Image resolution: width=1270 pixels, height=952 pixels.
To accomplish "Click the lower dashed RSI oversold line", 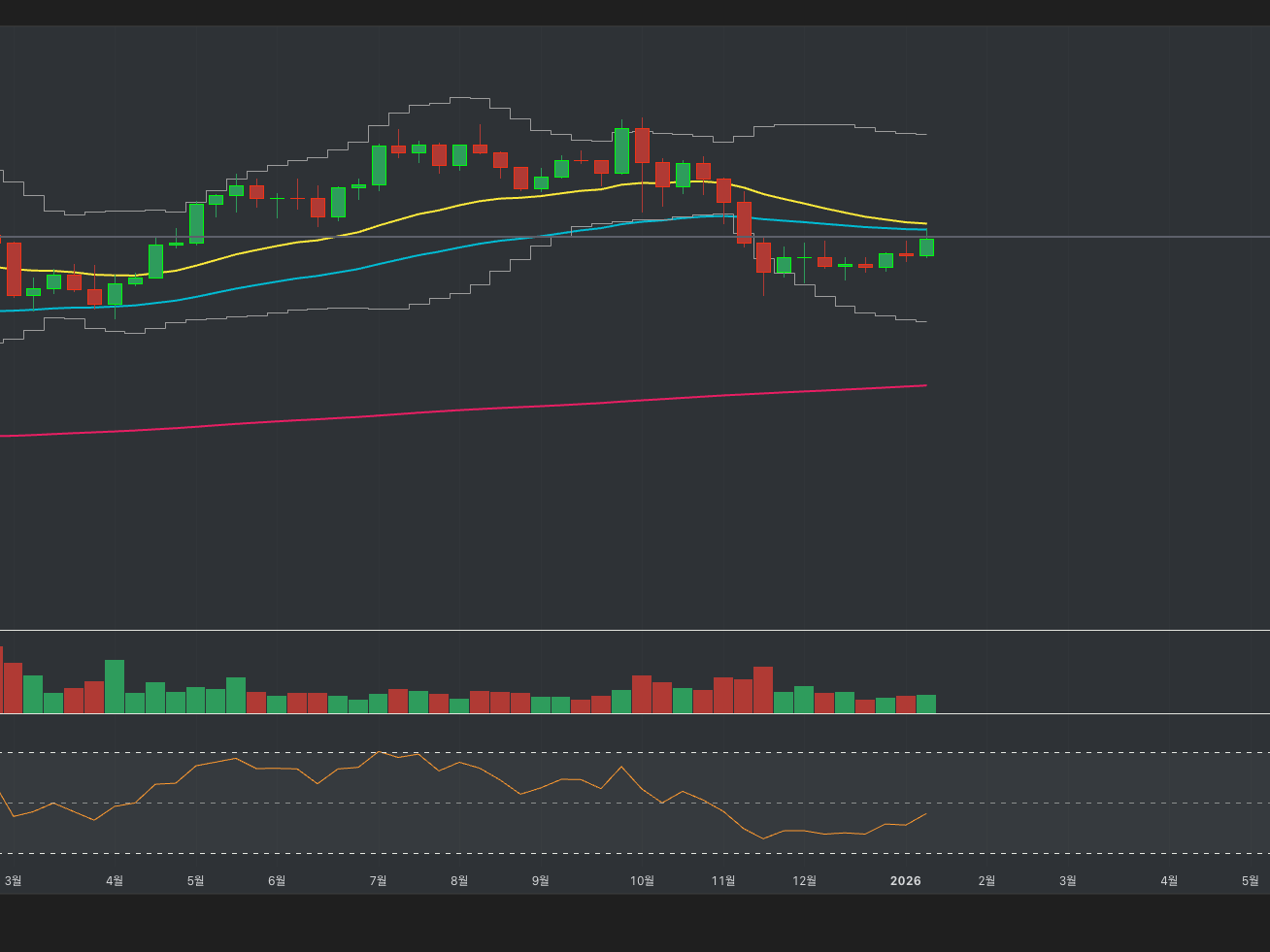I will coord(1068,854).
